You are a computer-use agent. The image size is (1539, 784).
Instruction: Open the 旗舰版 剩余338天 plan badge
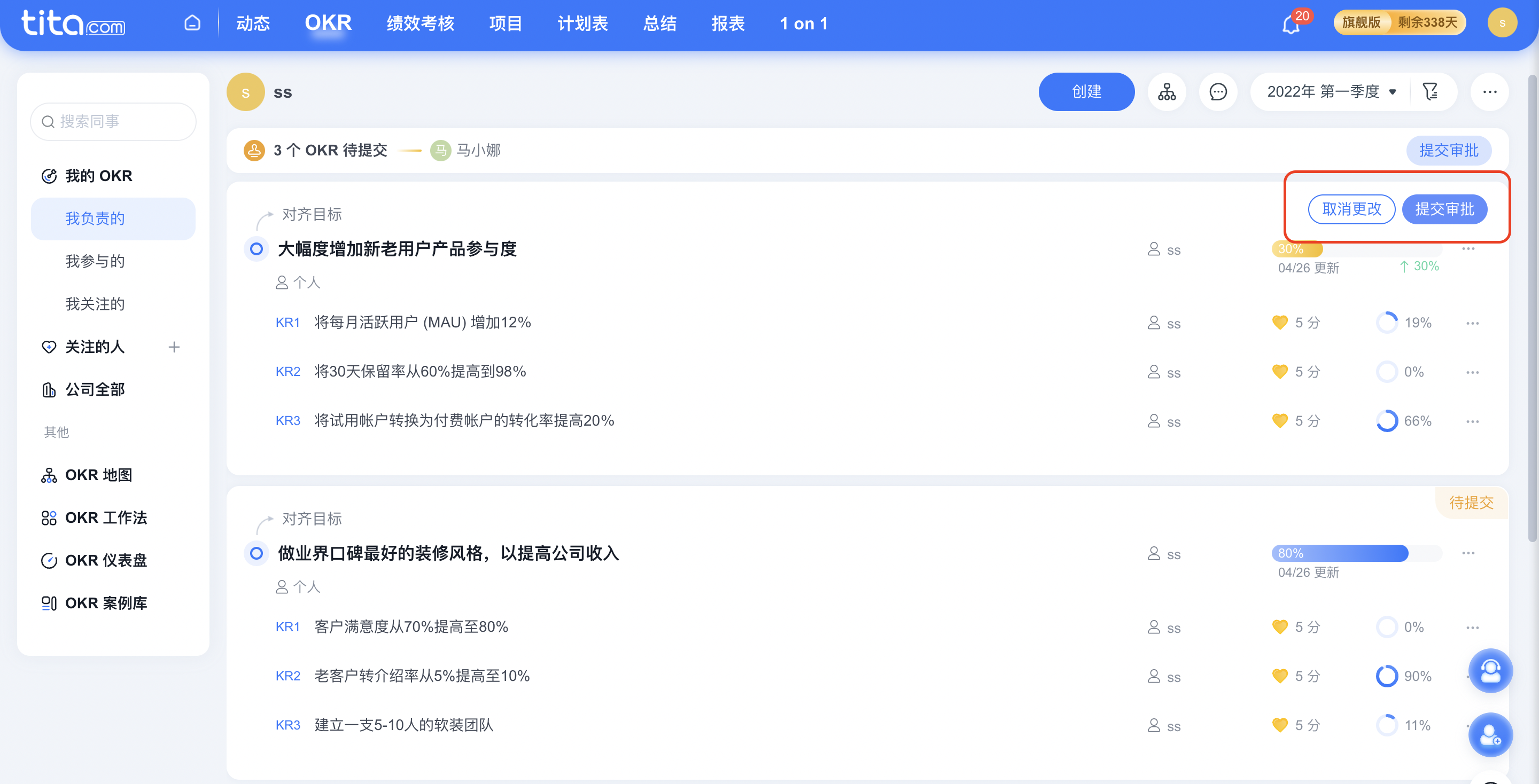[1399, 22]
